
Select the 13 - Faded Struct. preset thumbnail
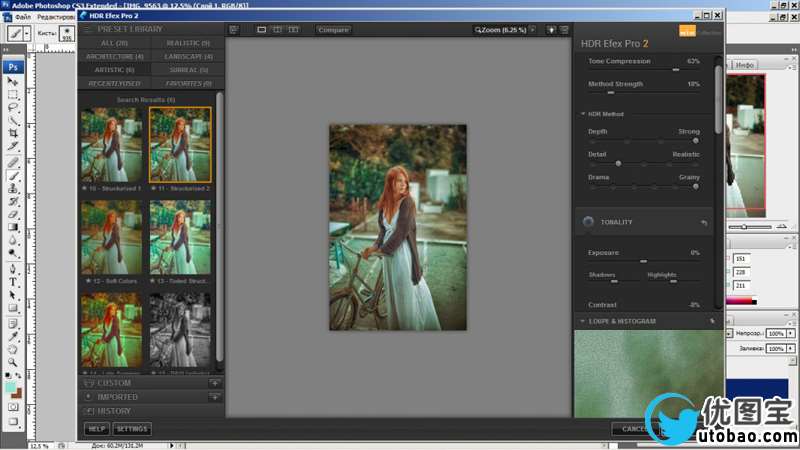tap(180, 237)
